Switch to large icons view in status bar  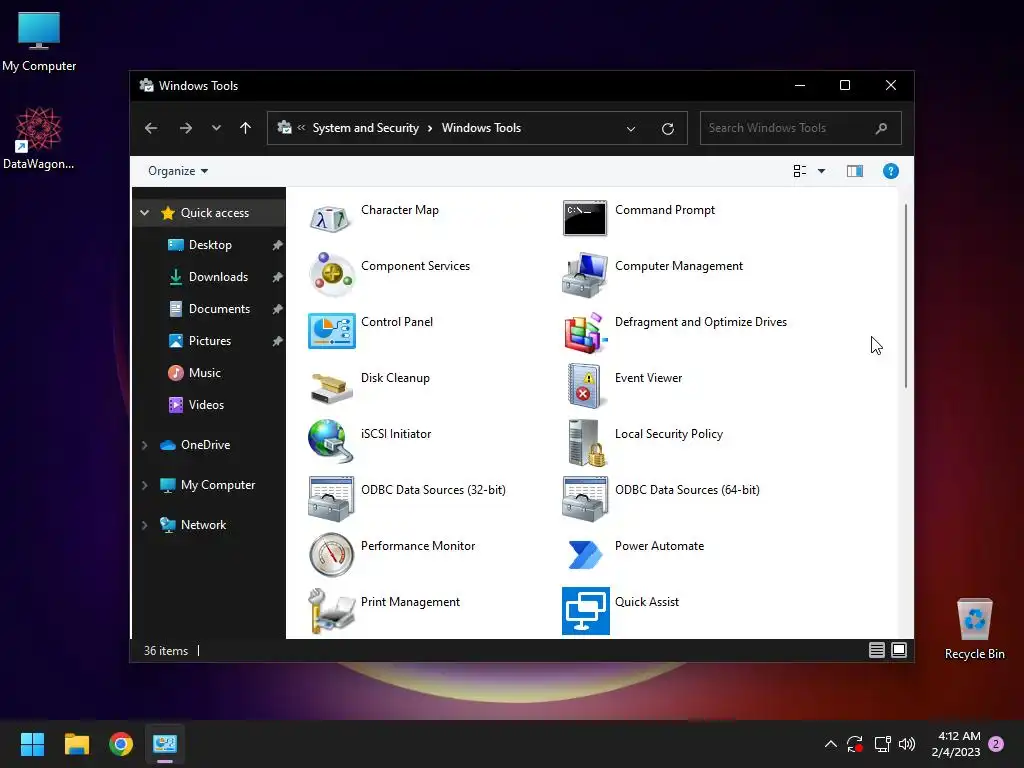pos(899,650)
